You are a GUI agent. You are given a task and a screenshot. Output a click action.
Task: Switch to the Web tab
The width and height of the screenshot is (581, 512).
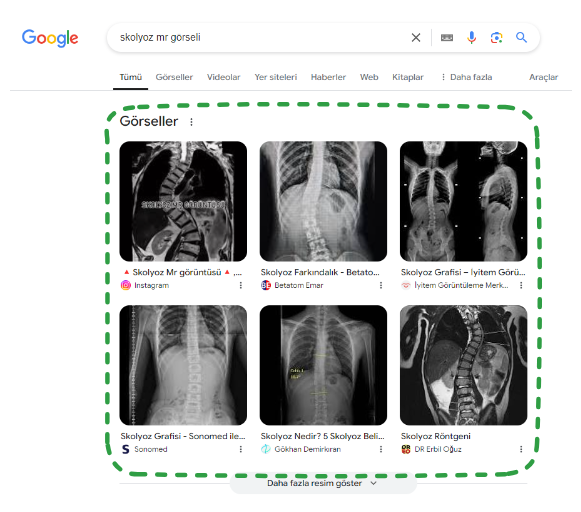point(369,77)
